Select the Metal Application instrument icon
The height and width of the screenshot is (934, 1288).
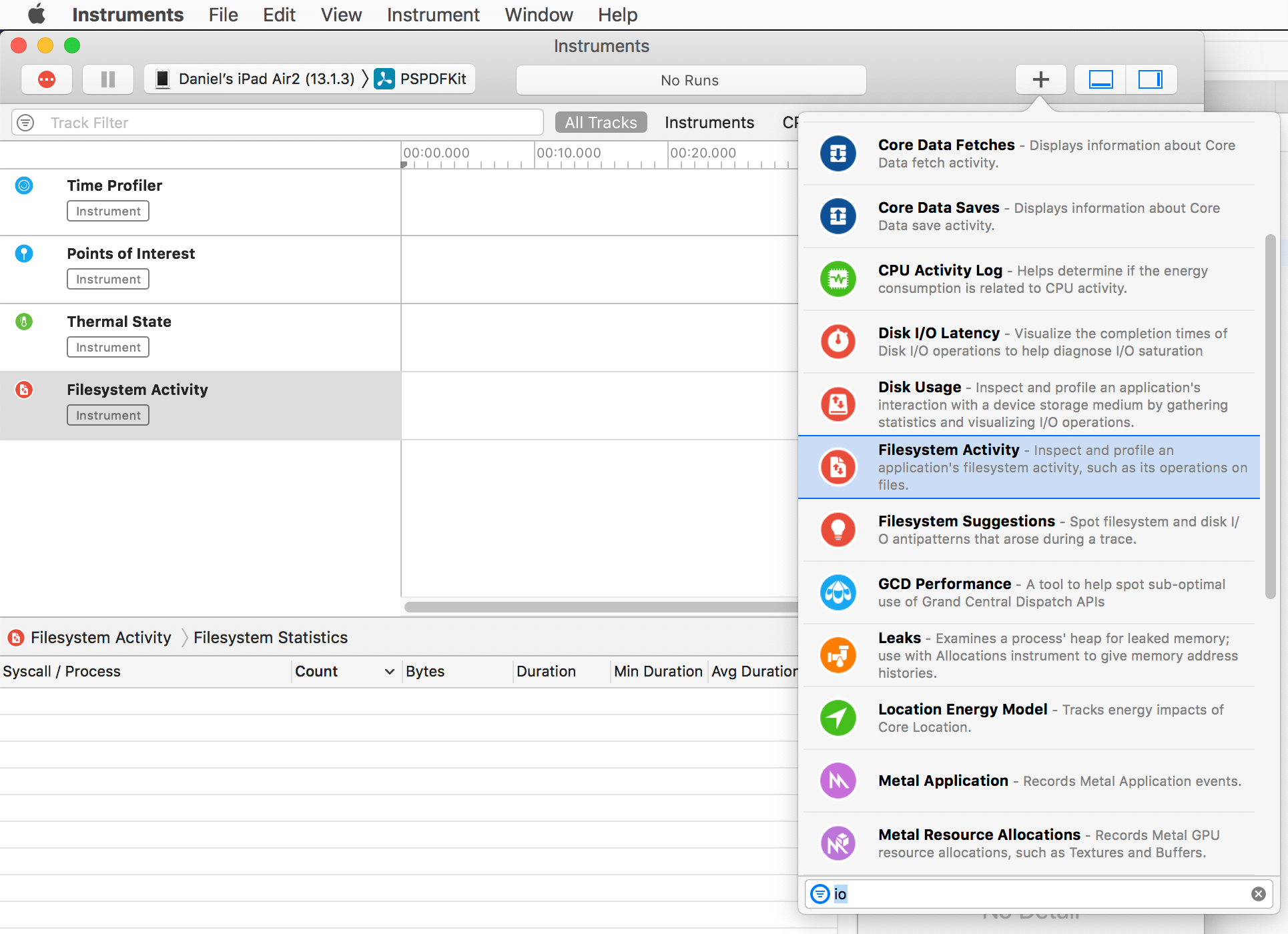(838, 781)
